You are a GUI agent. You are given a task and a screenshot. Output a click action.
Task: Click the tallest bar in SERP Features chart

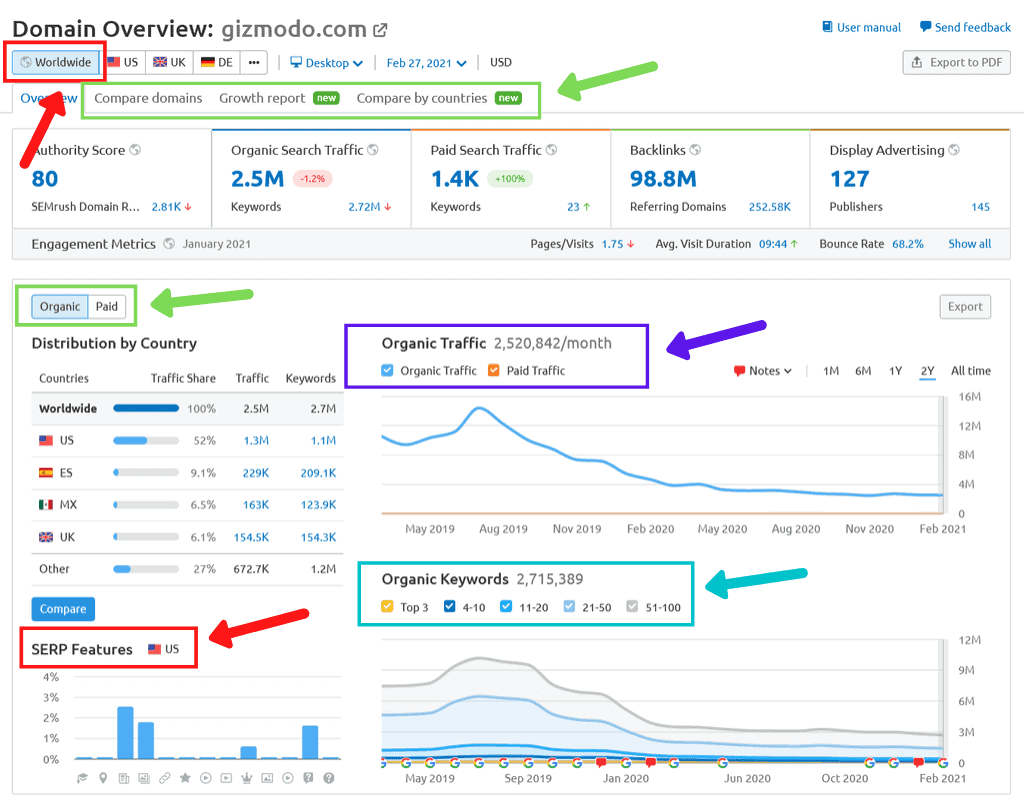(125, 733)
